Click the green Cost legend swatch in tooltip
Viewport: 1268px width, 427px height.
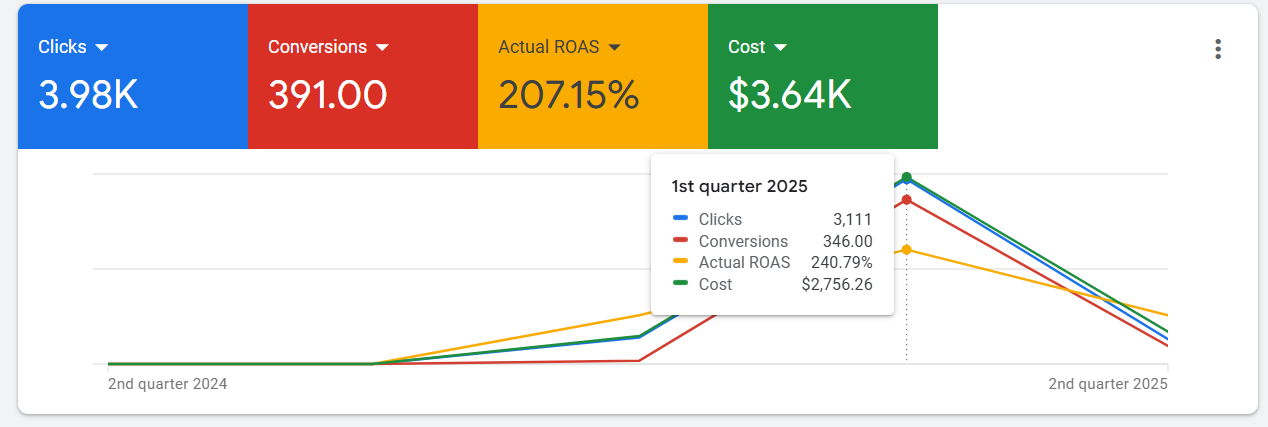(x=681, y=284)
